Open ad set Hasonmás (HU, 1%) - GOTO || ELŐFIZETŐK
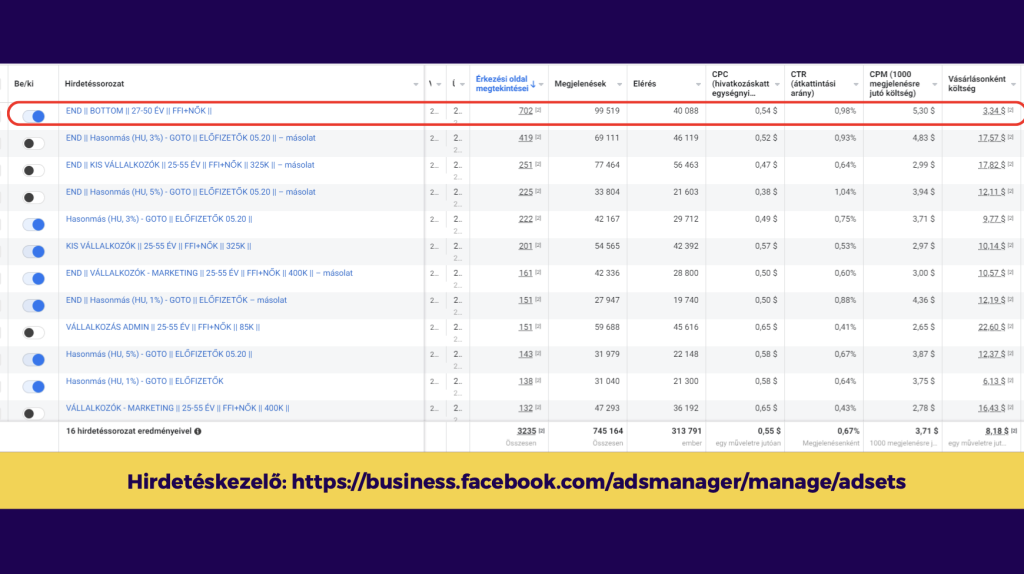Viewport: 1024px width, 574px height. click(144, 381)
